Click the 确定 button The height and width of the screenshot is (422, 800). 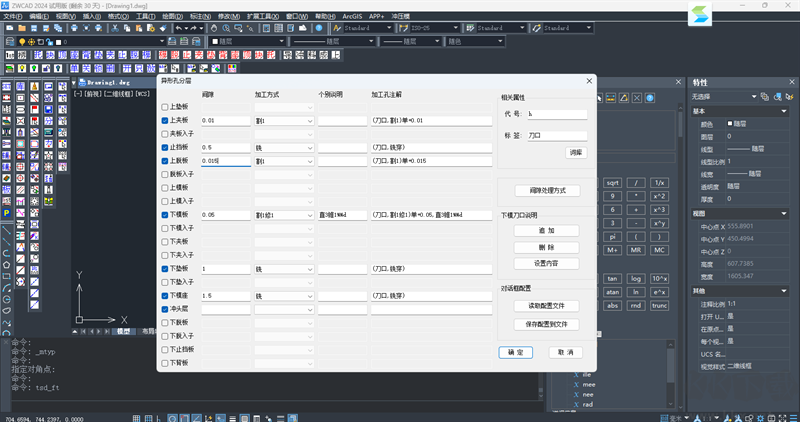pos(514,352)
